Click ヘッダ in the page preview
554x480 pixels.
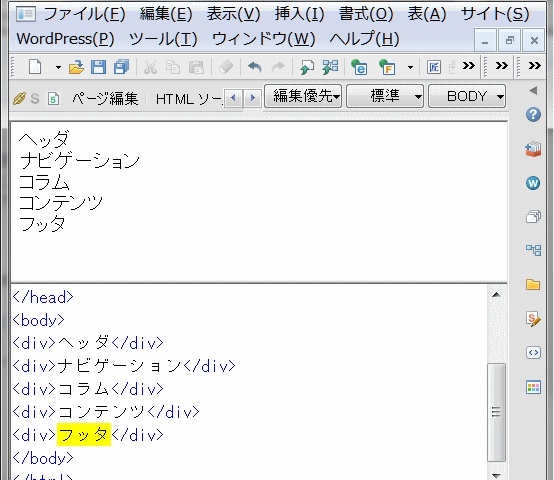[44, 139]
